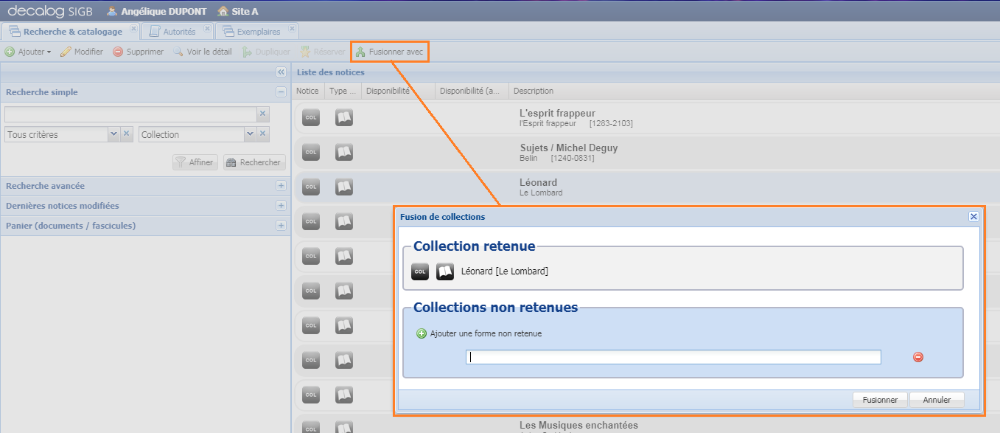1000x433 pixels.
Task: Remove the non-retained collection entry
Action: 918,357
